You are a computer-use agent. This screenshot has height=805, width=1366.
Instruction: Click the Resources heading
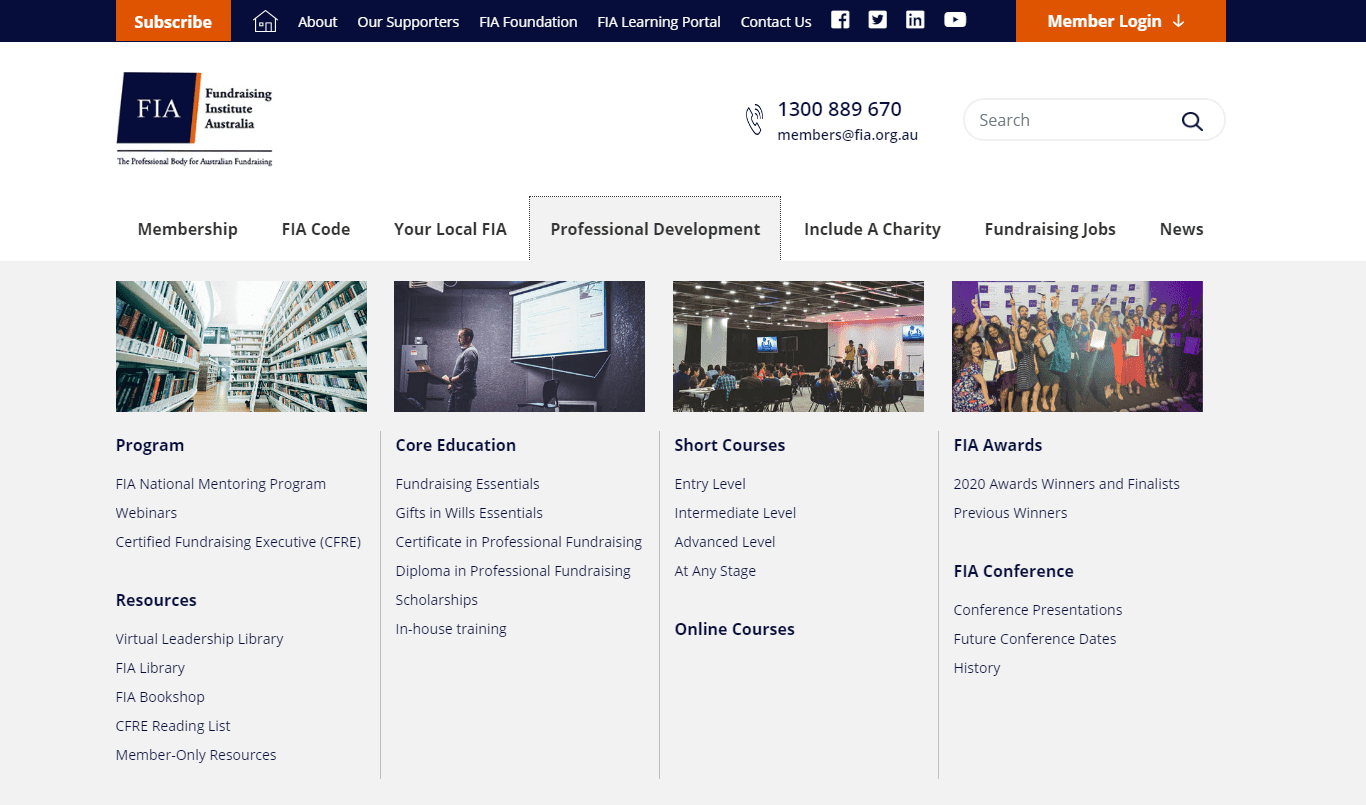click(x=156, y=600)
